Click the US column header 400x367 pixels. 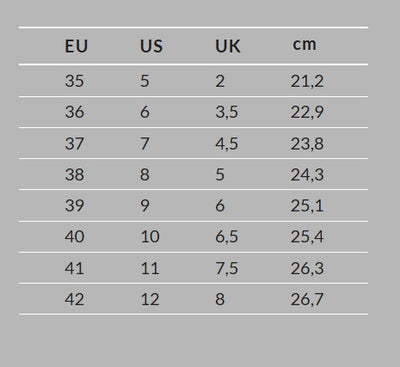click(151, 46)
